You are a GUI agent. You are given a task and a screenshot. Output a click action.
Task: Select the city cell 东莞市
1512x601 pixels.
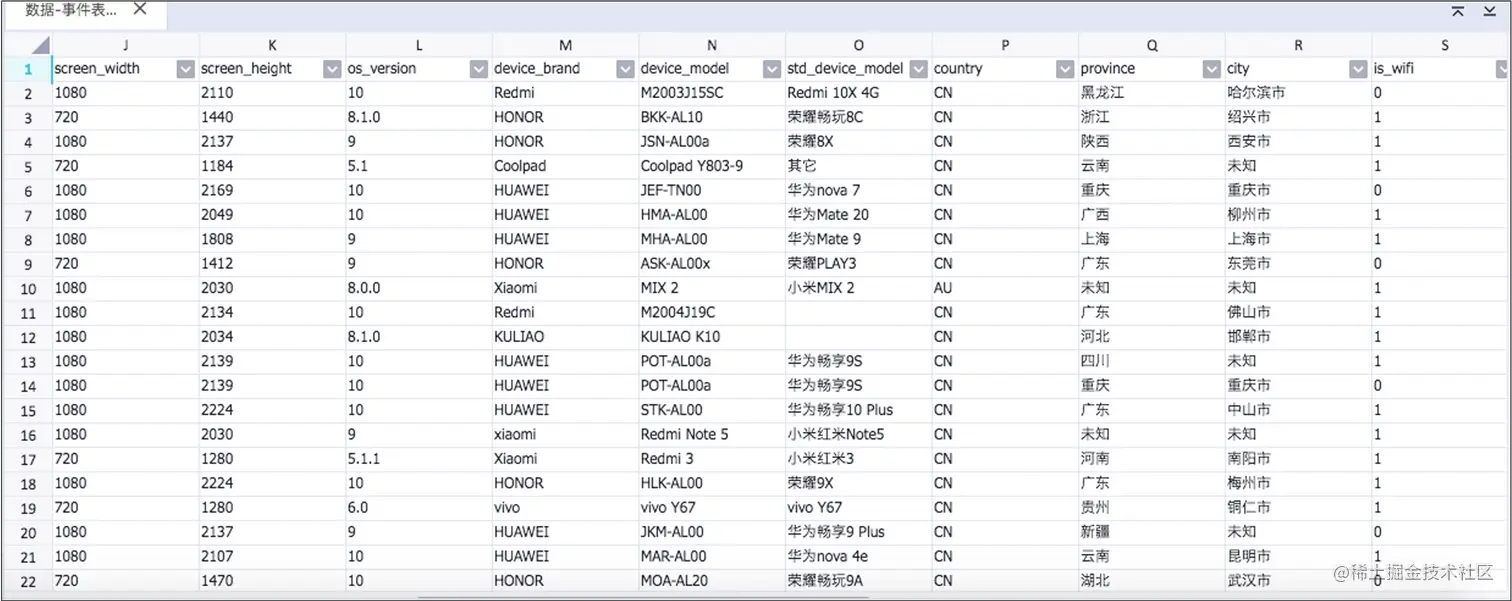click(x=1298, y=264)
